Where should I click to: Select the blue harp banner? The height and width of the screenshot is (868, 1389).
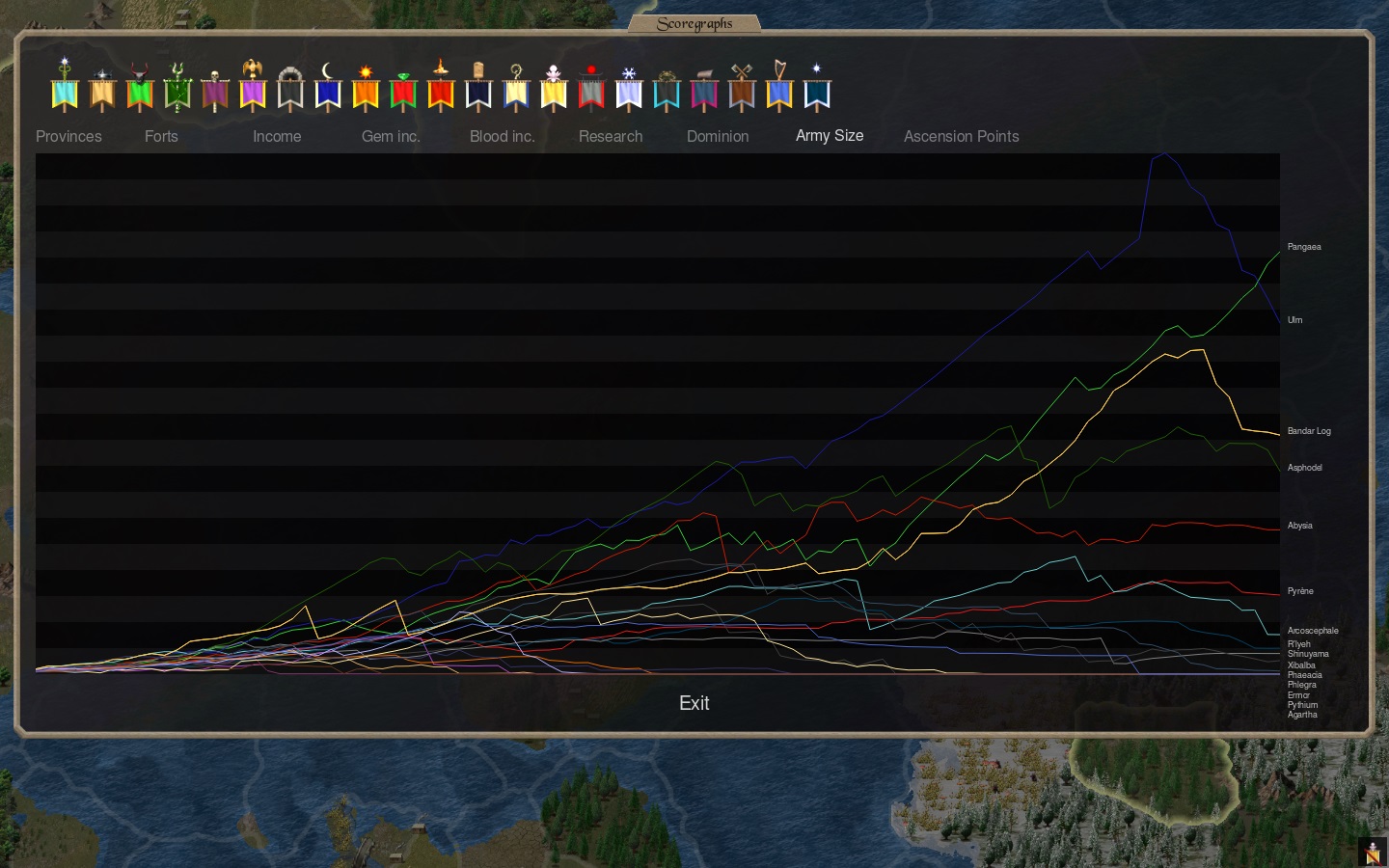pos(779,85)
